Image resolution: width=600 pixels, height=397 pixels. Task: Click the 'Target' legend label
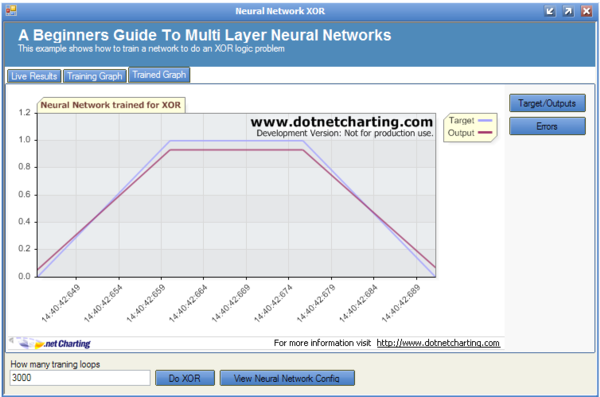coord(461,121)
